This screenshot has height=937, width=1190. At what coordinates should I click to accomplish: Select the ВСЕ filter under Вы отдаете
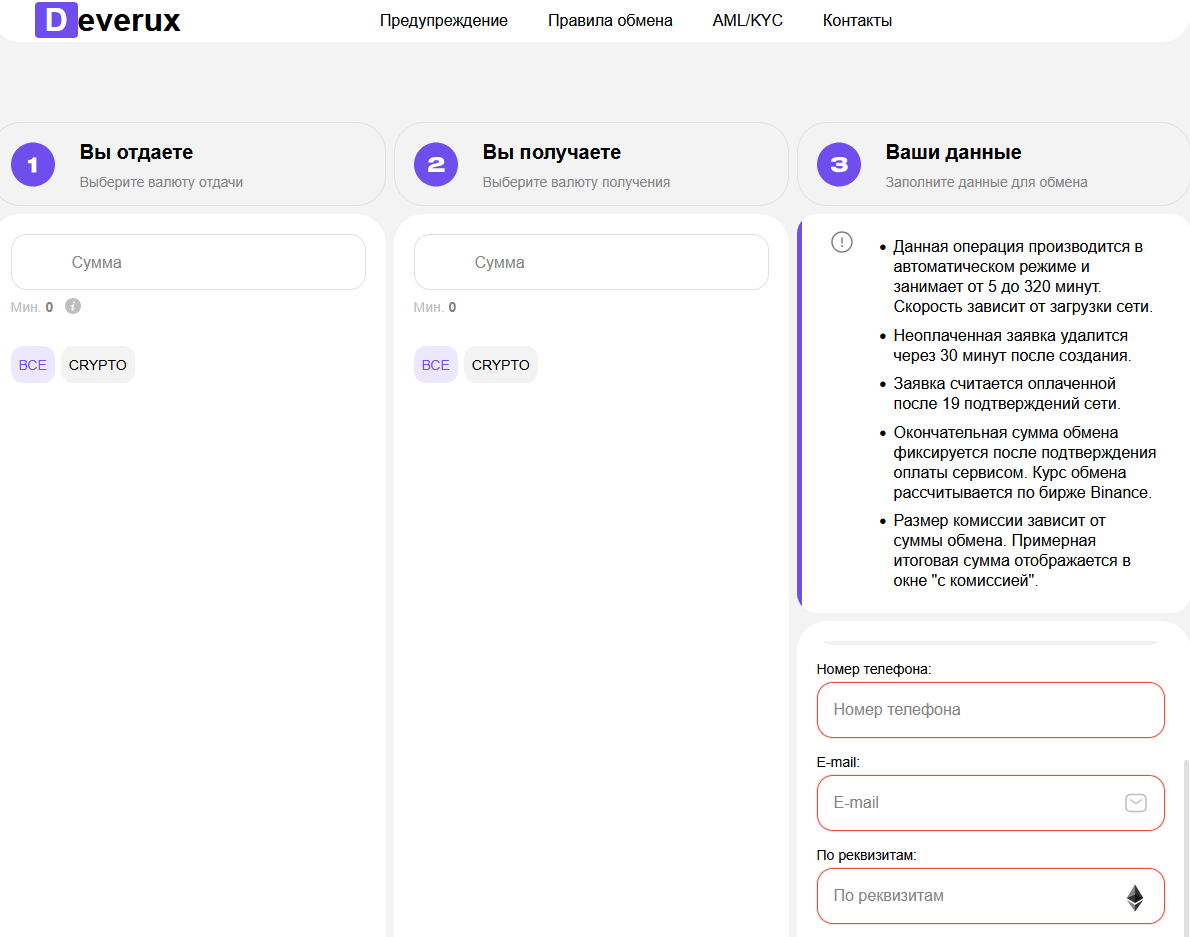(33, 365)
